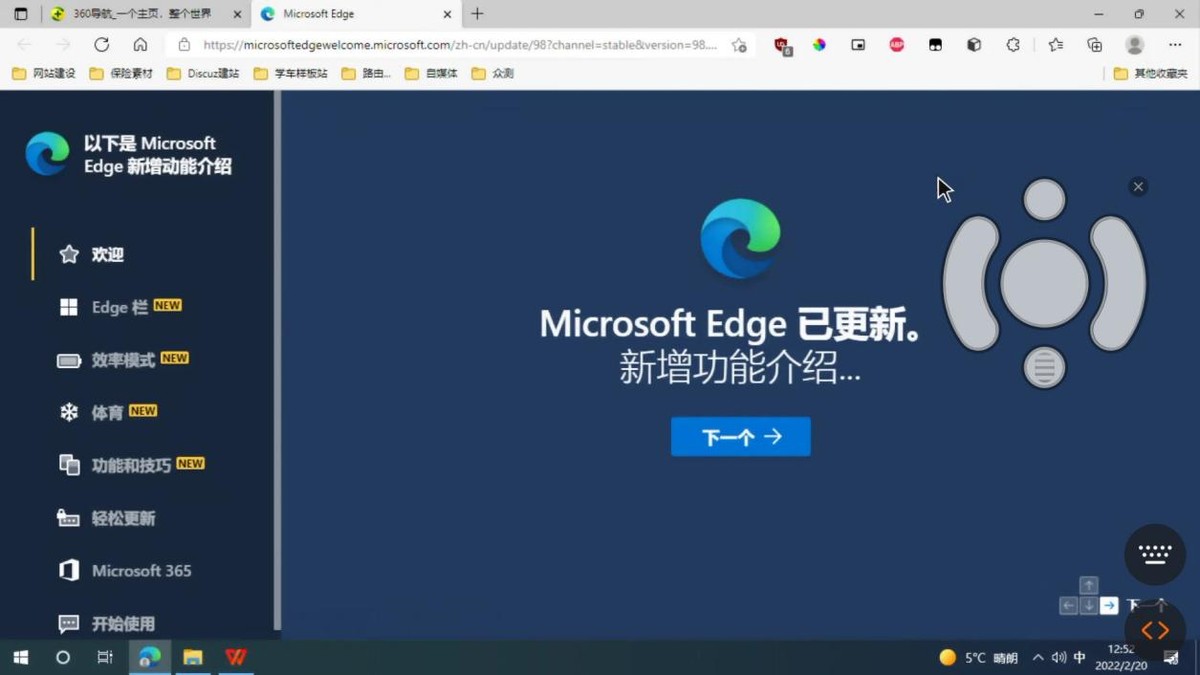This screenshot has width=1200, height=675.
Task: Add this page to favorites star
Action: pos(739,45)
